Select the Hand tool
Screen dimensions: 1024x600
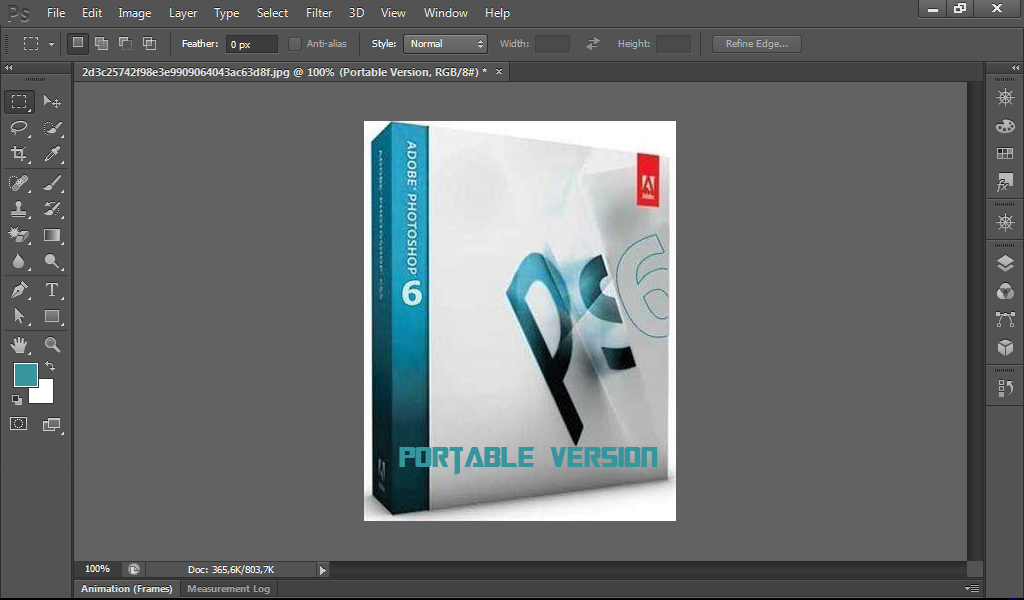pyautogui.click(x=19, y=344)
